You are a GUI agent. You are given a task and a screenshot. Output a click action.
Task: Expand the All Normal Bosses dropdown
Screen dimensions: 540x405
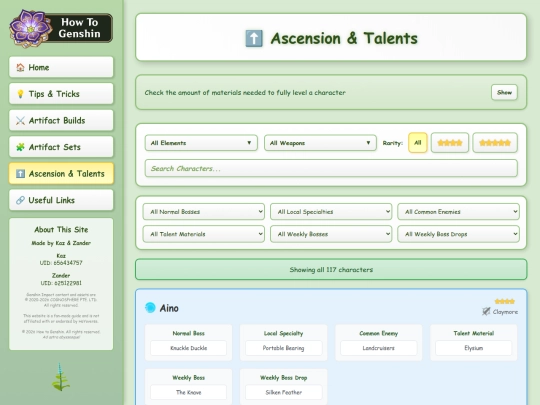coord(204,212)
